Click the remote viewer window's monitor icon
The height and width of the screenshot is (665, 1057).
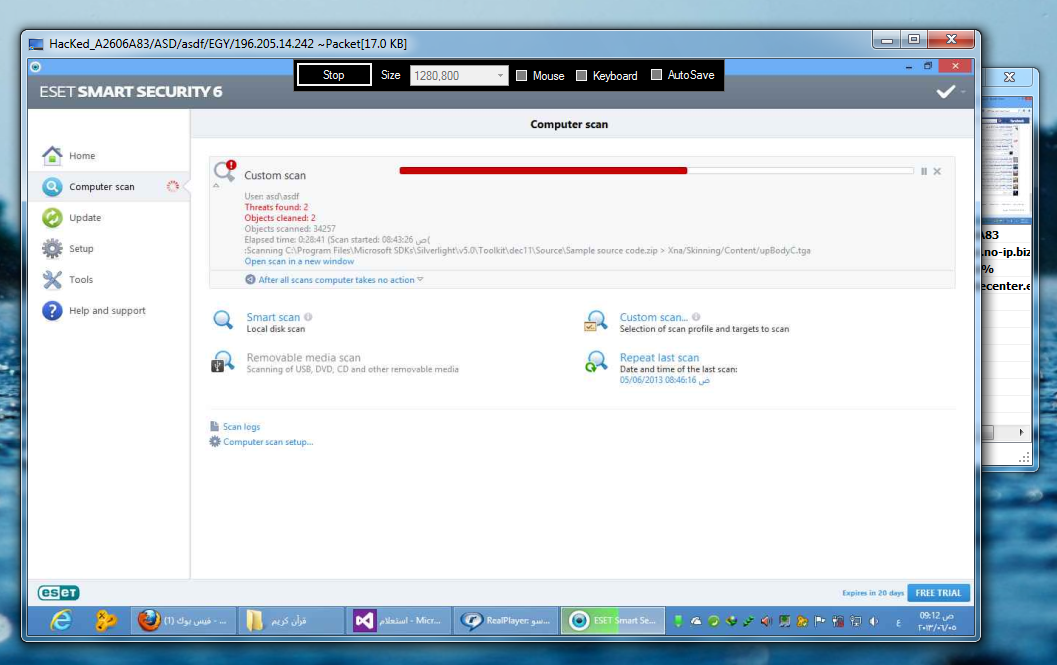(36, 45)
